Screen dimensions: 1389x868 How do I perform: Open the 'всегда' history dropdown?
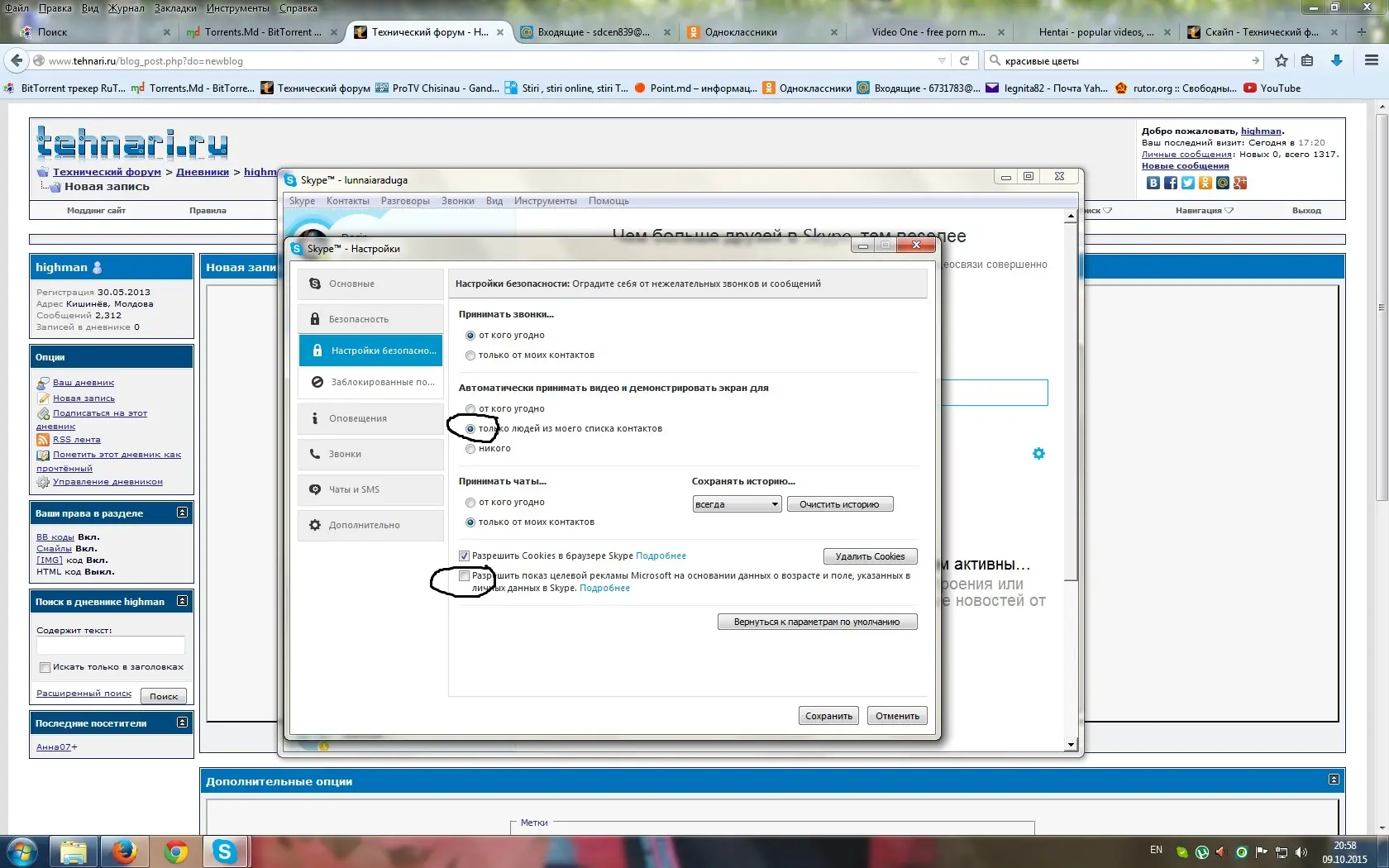click(x=737, y=504)
